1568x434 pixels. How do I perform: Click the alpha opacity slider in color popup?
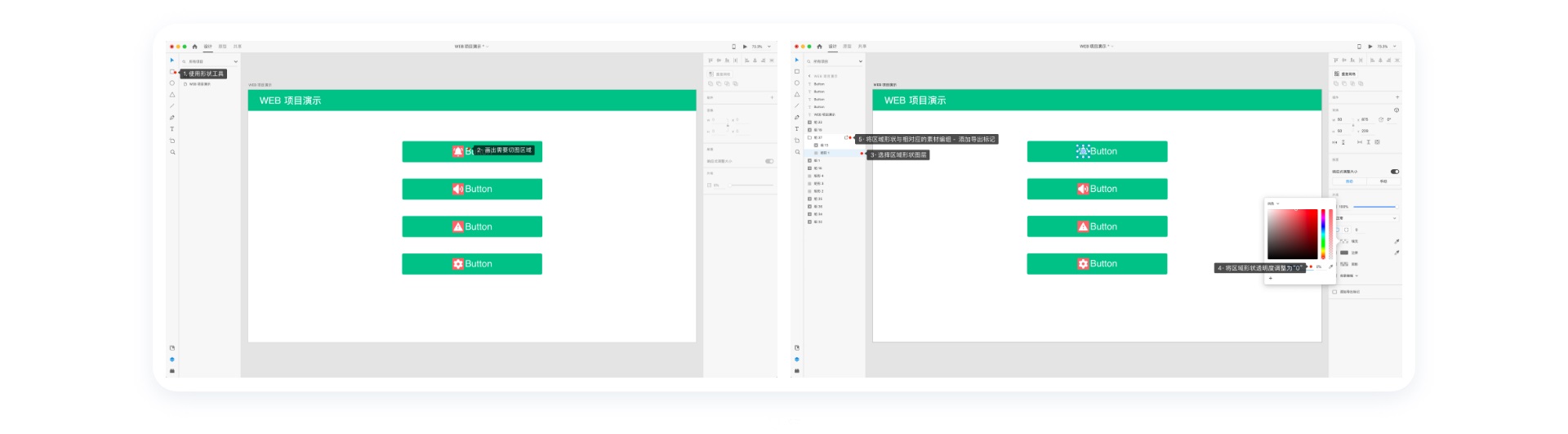pos(1331,235)
